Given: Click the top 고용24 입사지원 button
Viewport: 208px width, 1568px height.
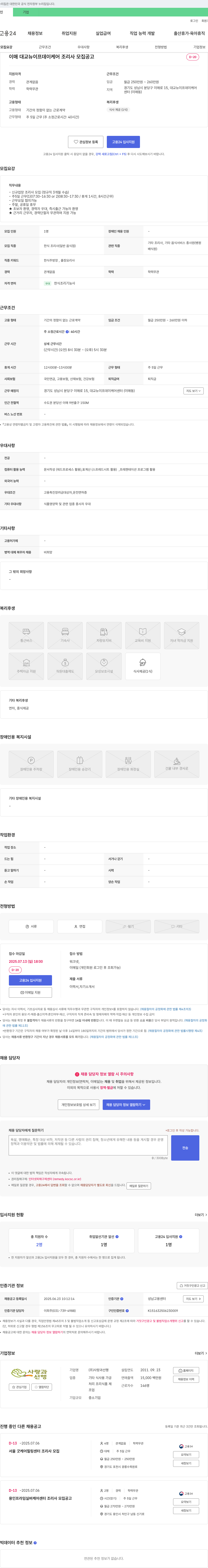Looking at the screenshot, I should 123,142.
